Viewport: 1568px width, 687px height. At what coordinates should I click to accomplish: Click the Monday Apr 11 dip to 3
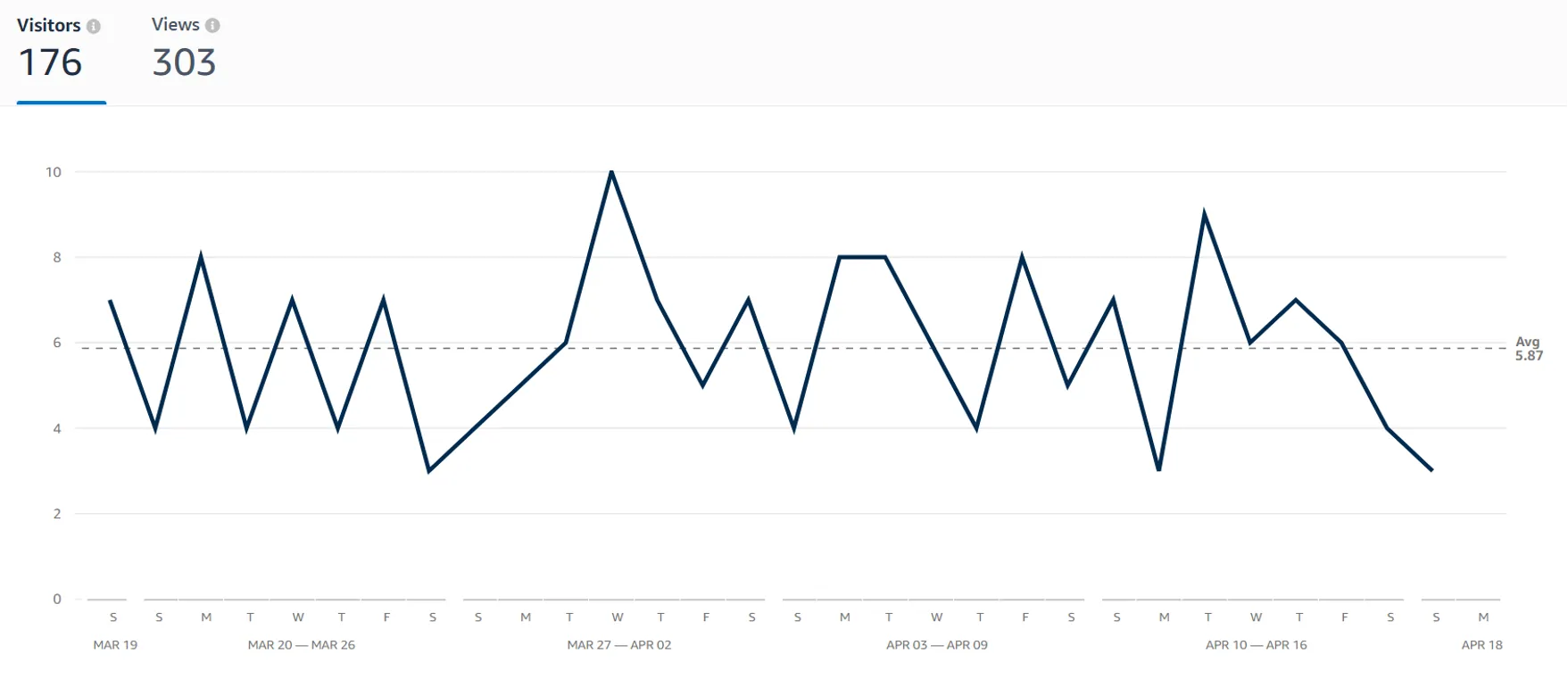pyautogui.click(x=1158, y=470)
